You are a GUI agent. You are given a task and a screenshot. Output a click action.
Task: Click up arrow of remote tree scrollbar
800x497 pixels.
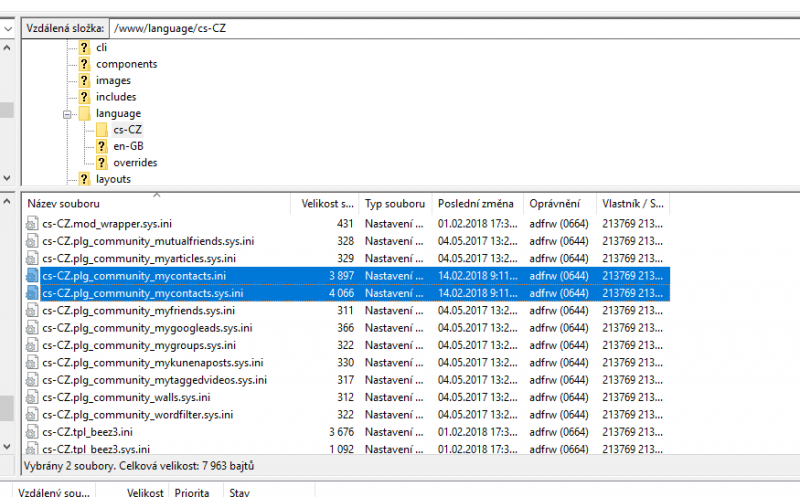point(7,48)
